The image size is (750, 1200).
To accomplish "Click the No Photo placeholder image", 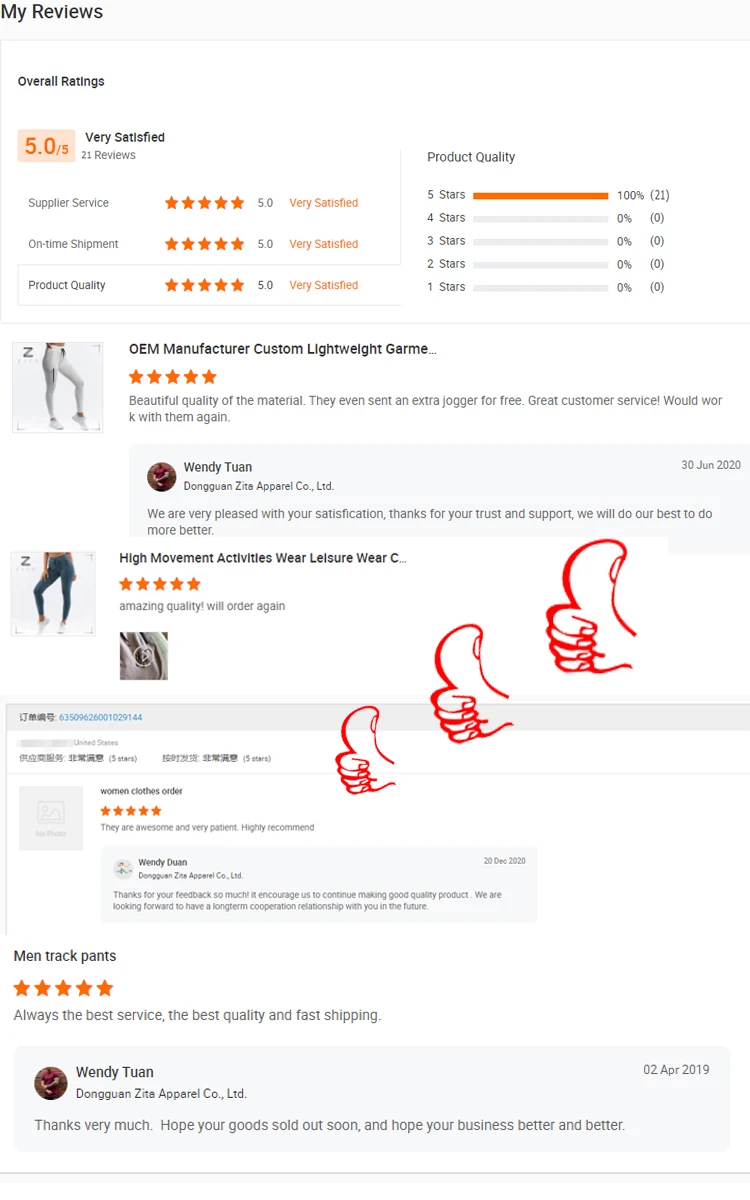I will (51, 818).
